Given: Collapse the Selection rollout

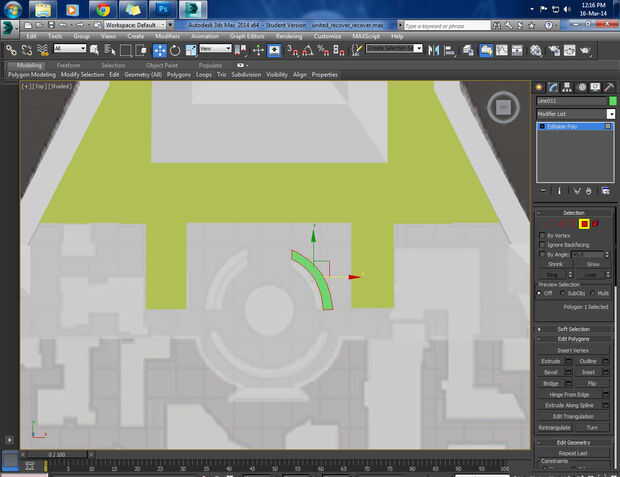Looking at the screenshot, I should click(573, 213).
